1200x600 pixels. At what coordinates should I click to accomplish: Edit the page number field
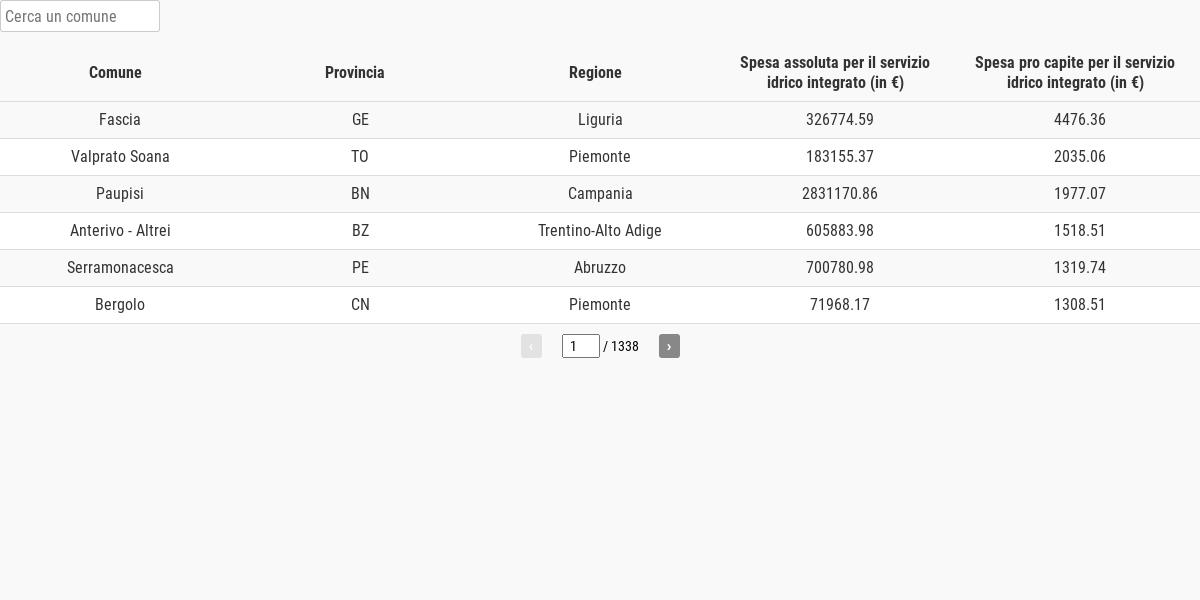581,346
